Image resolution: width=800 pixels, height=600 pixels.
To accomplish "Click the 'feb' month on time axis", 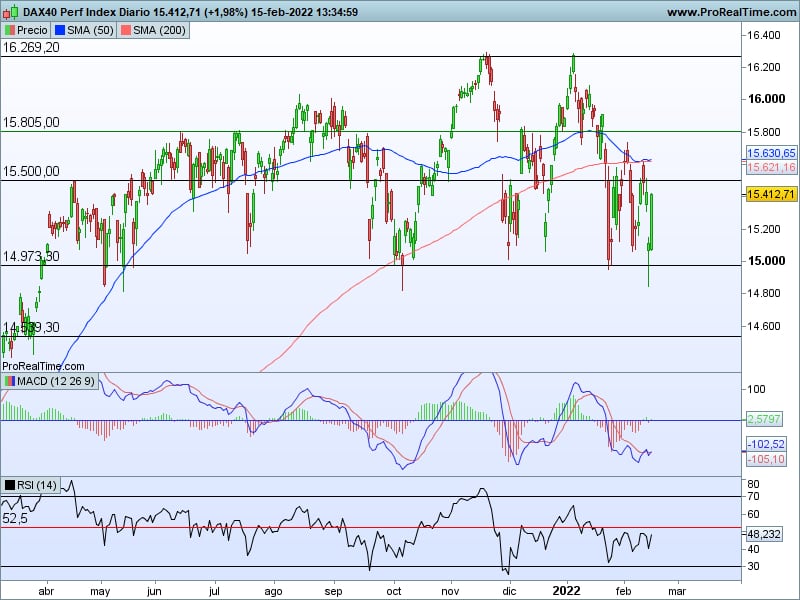I will 623,591.
